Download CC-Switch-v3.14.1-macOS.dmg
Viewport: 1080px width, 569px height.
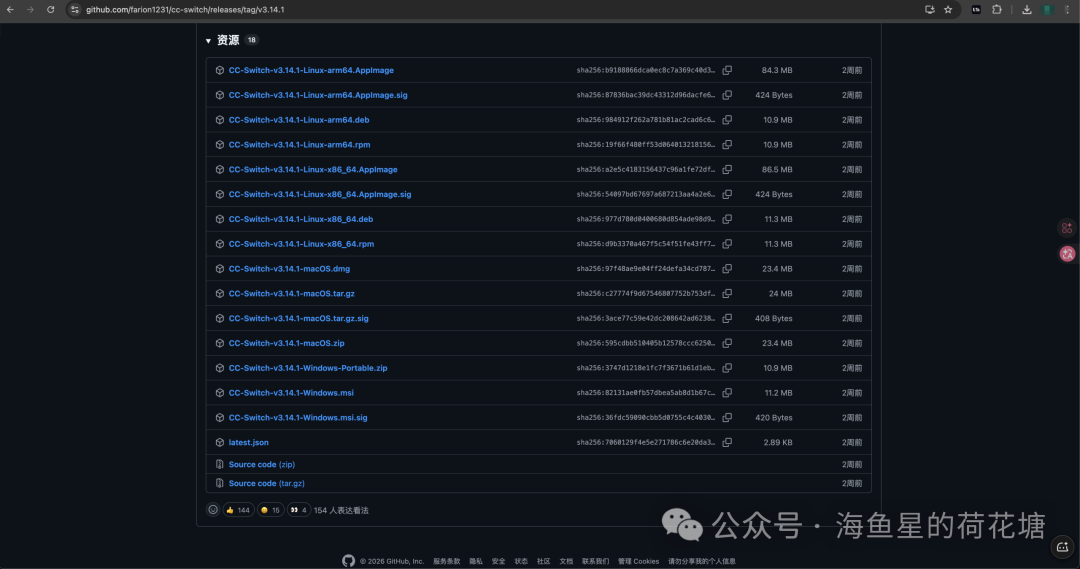[x=289, y=269]
